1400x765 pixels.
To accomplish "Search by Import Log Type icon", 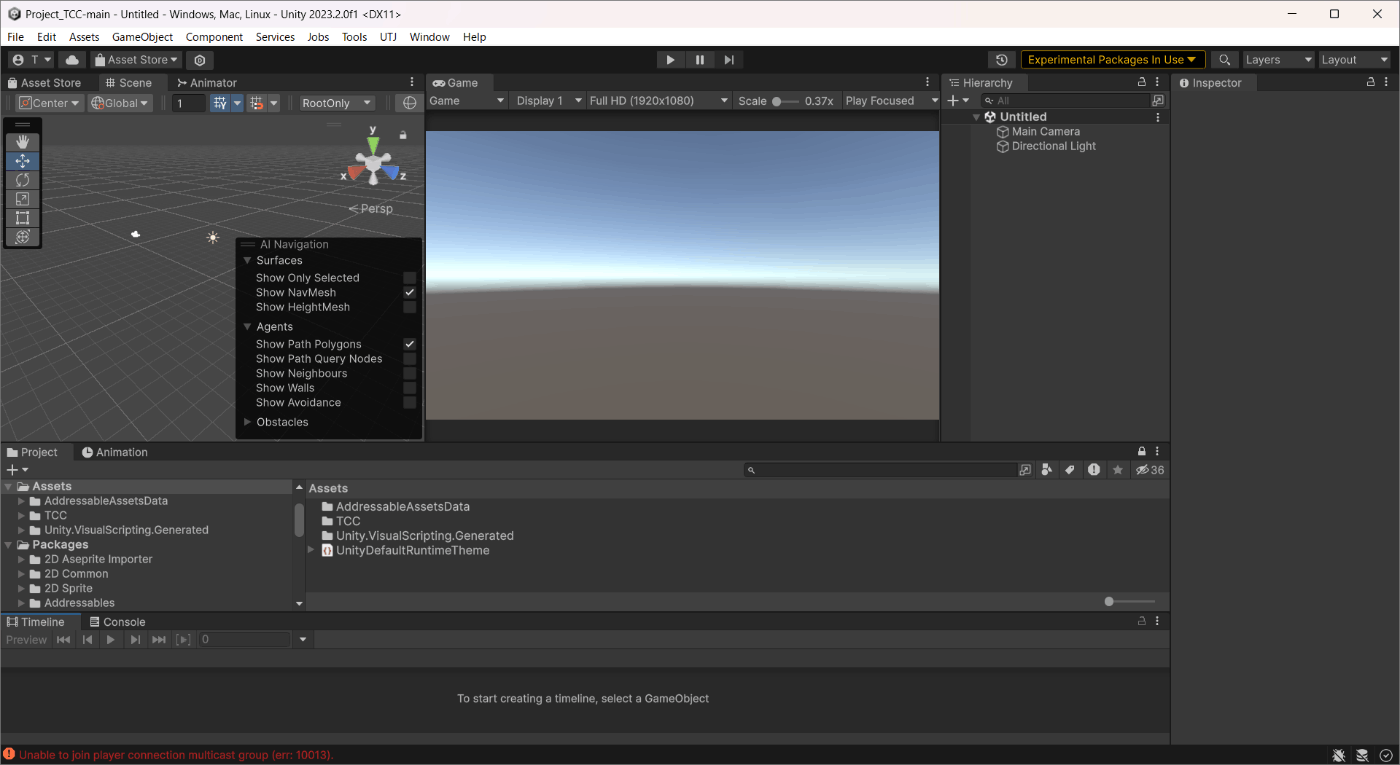I will (x=1094, y=470).
